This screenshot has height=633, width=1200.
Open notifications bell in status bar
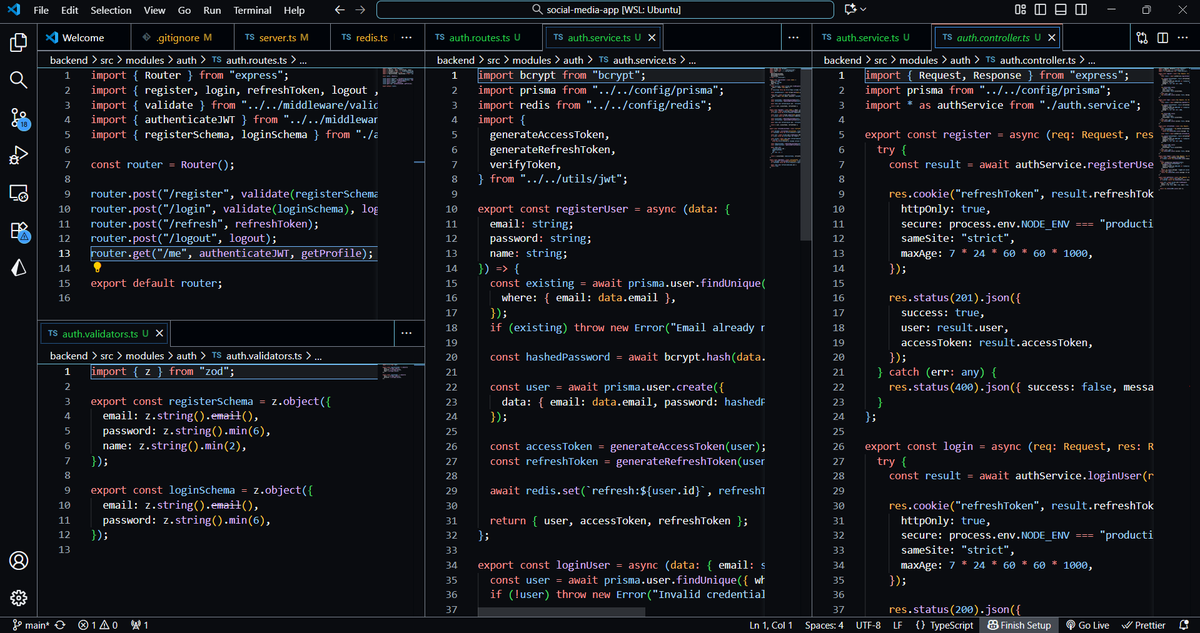(1185, 625)
